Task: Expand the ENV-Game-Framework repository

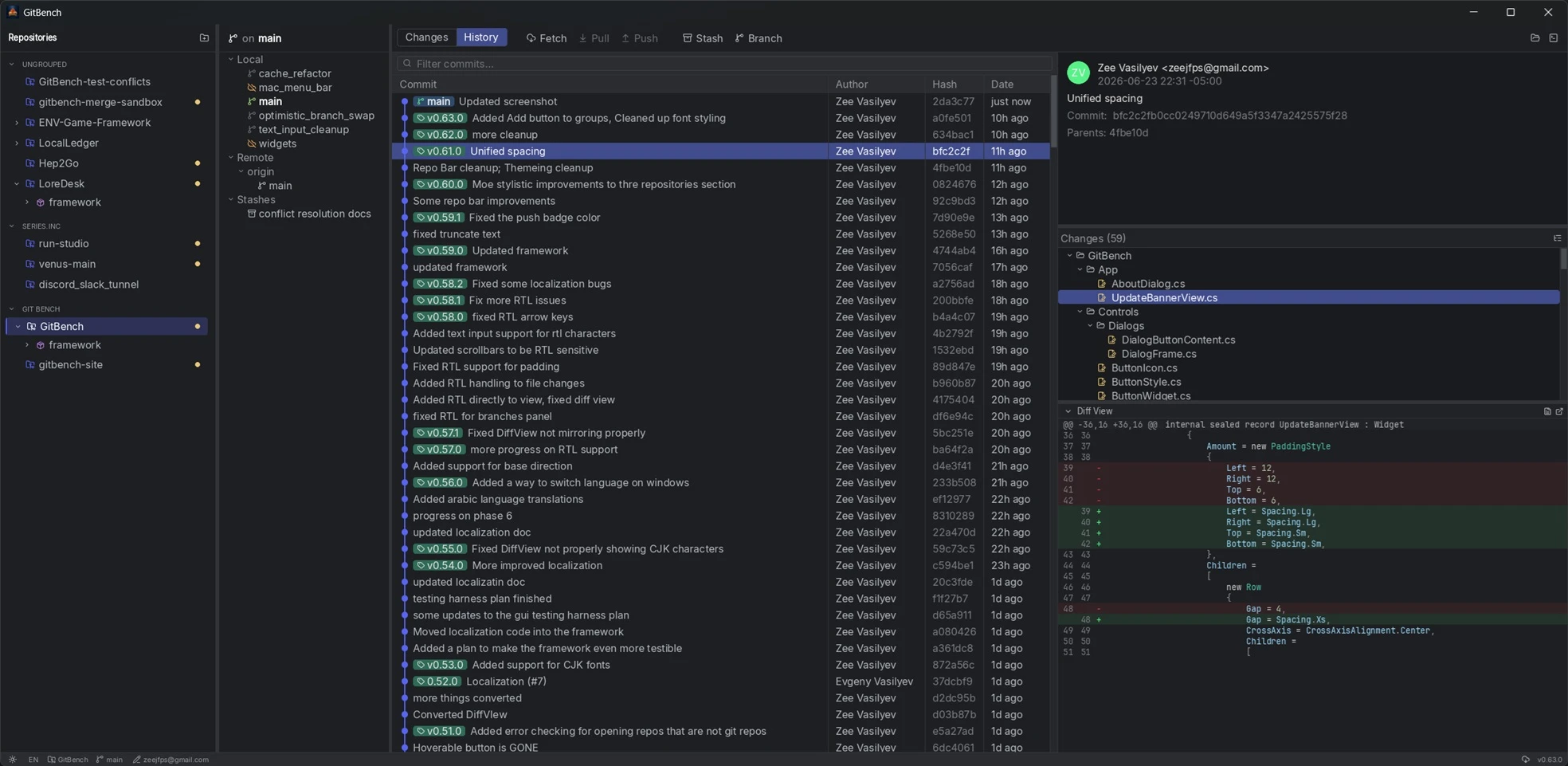Action: click(17, 123)
